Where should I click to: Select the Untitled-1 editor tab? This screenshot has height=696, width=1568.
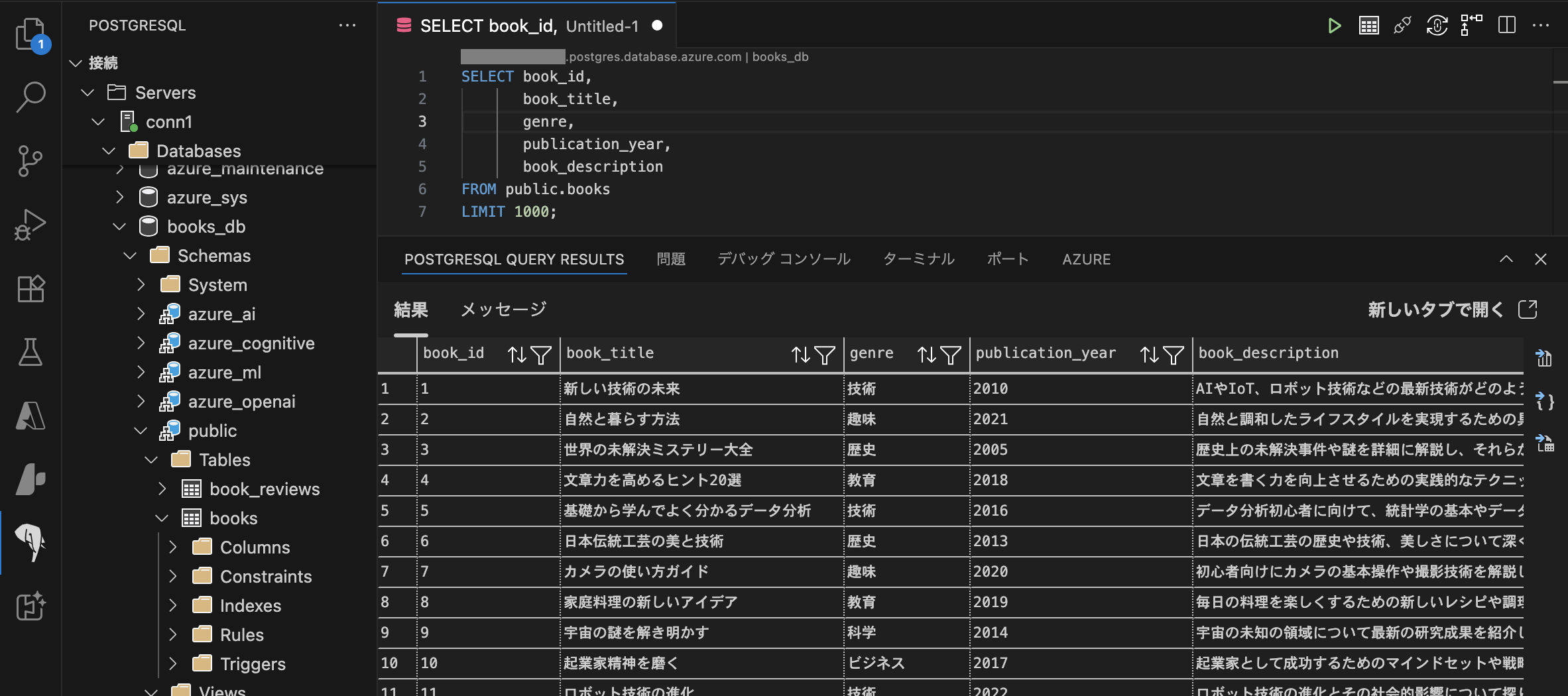pyautogui.click(x=527, y=26)
